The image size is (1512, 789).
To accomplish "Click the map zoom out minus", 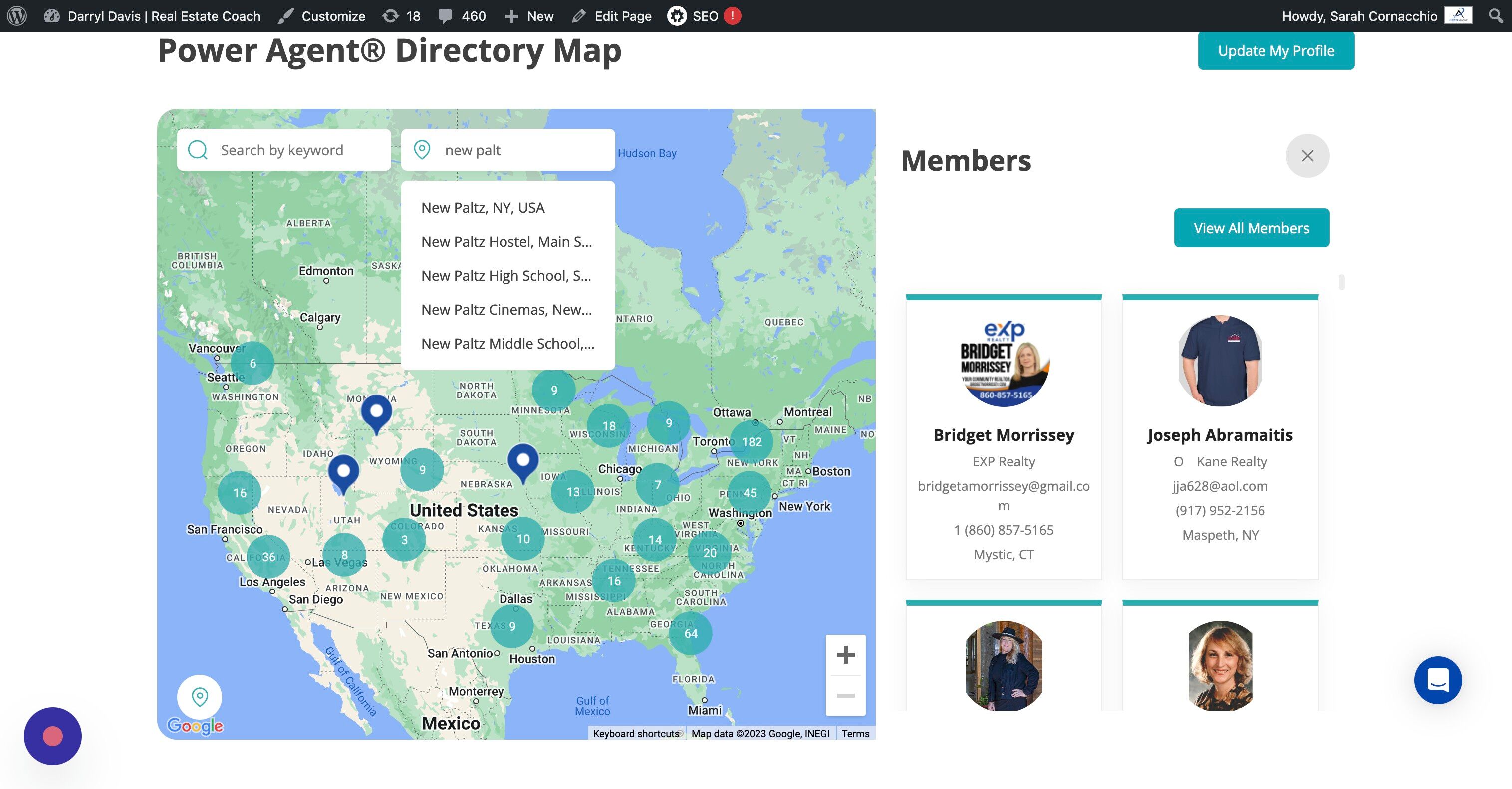I will [845, 696].
